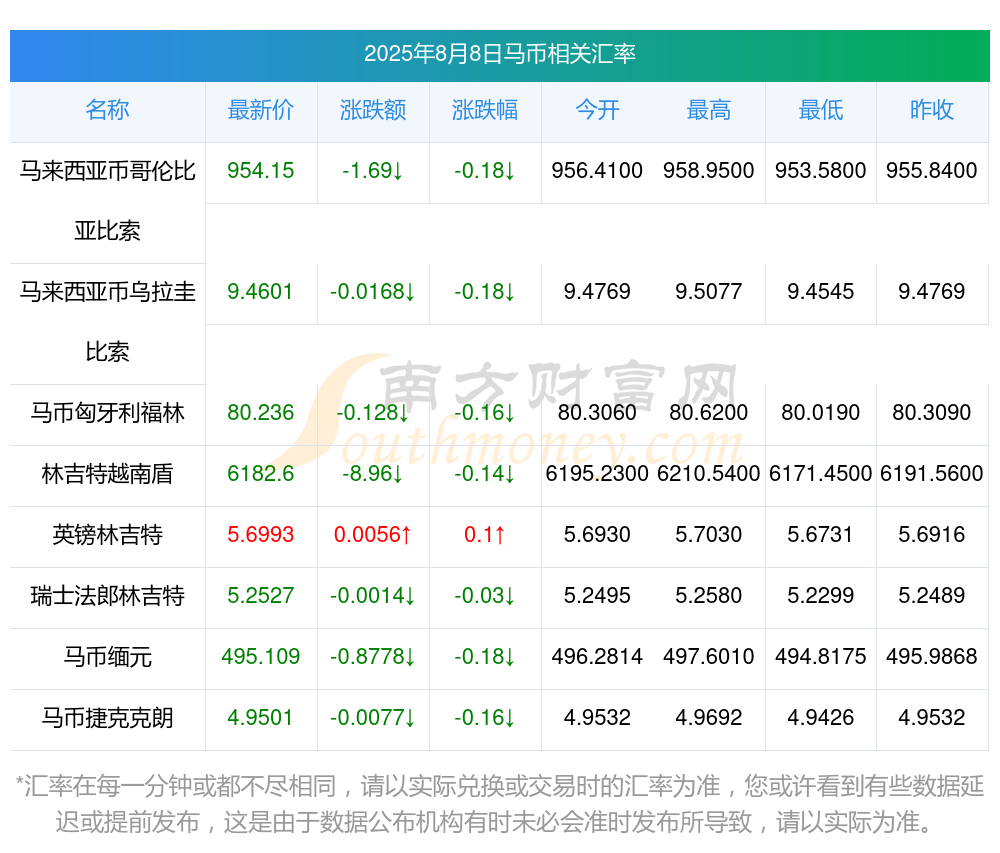Screen dimensions: 1000x853
Task: Select the 最高 column header
Action: 709,110
